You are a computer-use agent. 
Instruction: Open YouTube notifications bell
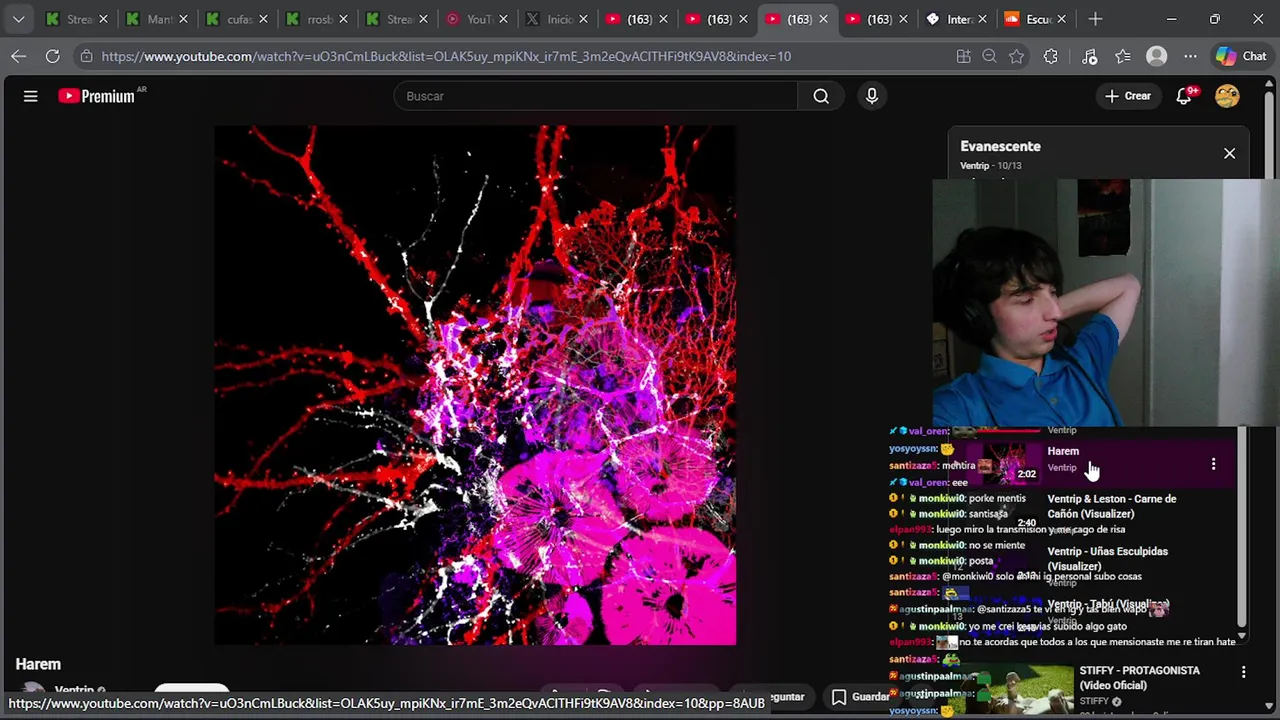point(1184,96)
